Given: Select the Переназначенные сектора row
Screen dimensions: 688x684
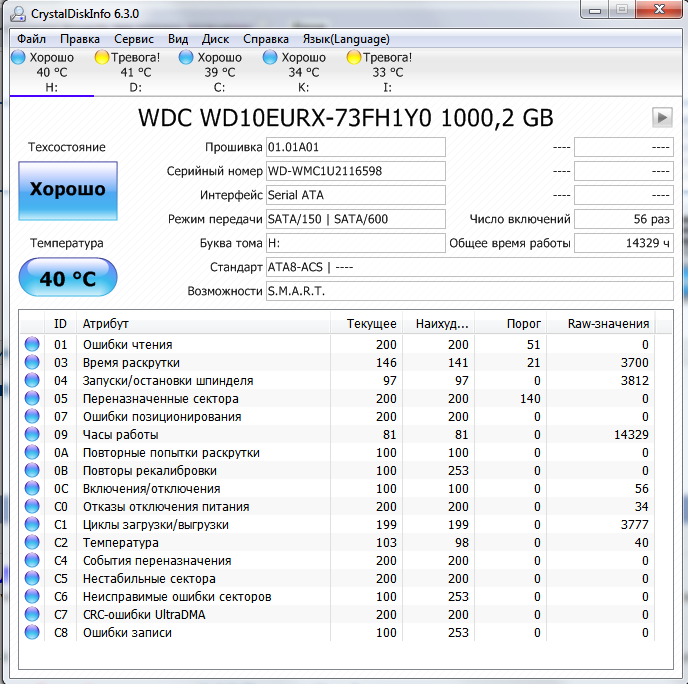Looking at the screenshot, I should pos(160,399).
